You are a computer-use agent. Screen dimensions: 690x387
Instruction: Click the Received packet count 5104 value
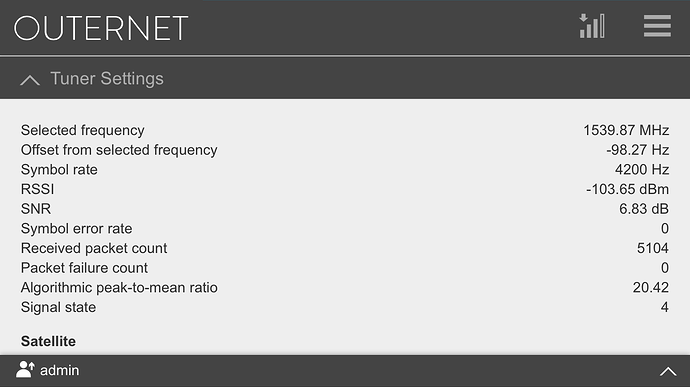pyautogui.click(x=653, y=248)
